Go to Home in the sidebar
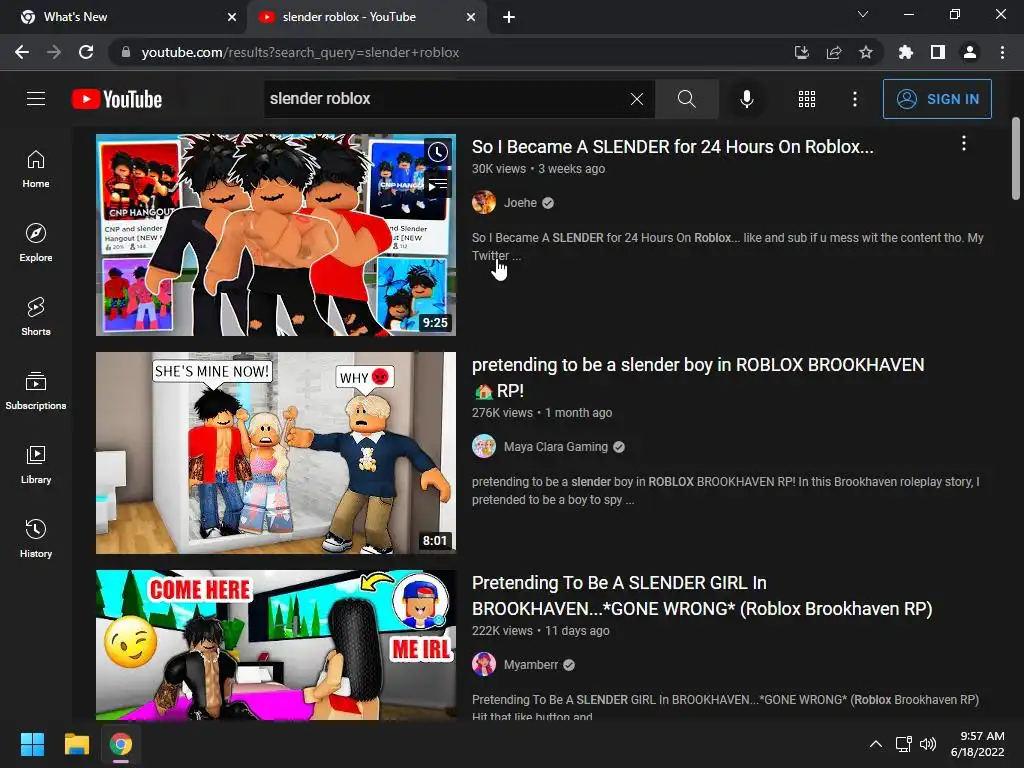 point(36,169)
